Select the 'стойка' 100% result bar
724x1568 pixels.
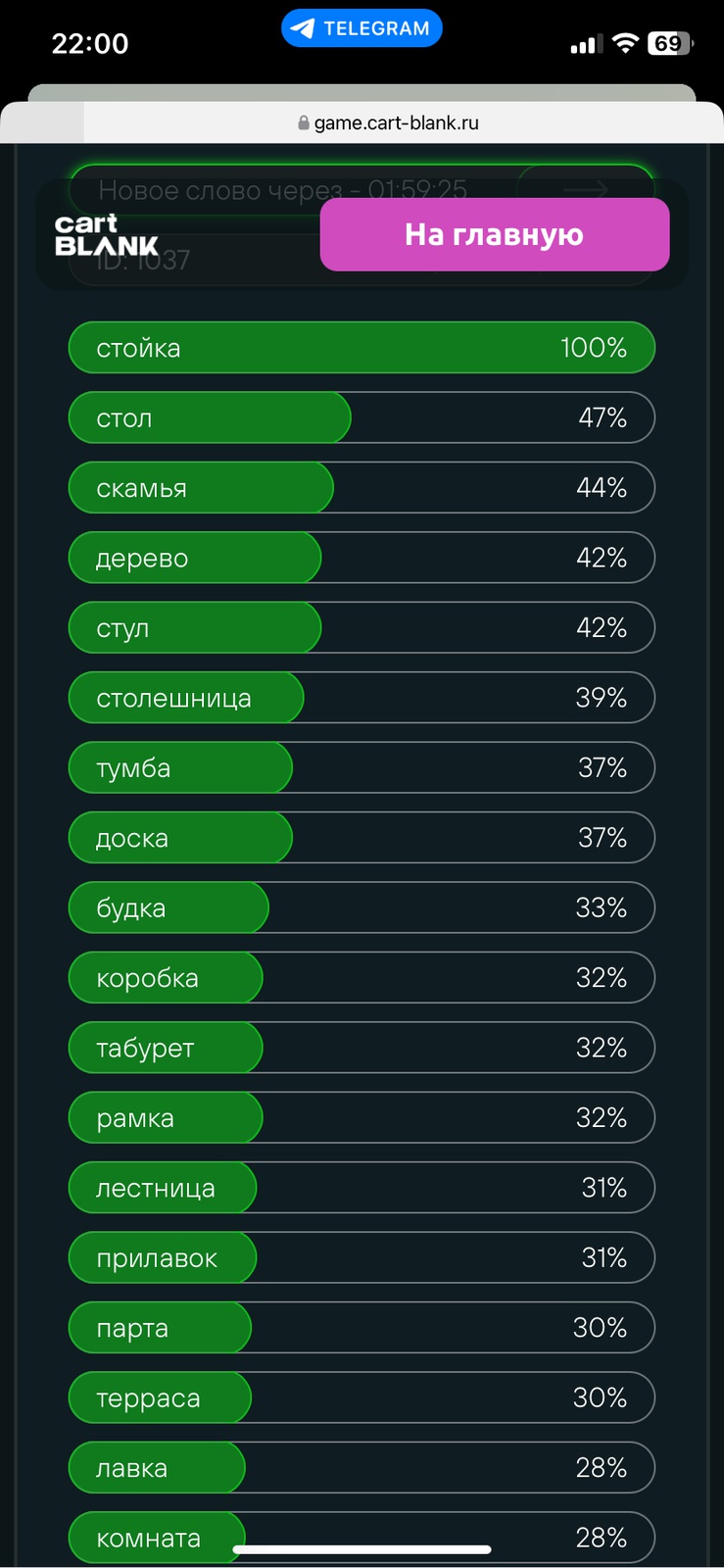pos(362,348)
